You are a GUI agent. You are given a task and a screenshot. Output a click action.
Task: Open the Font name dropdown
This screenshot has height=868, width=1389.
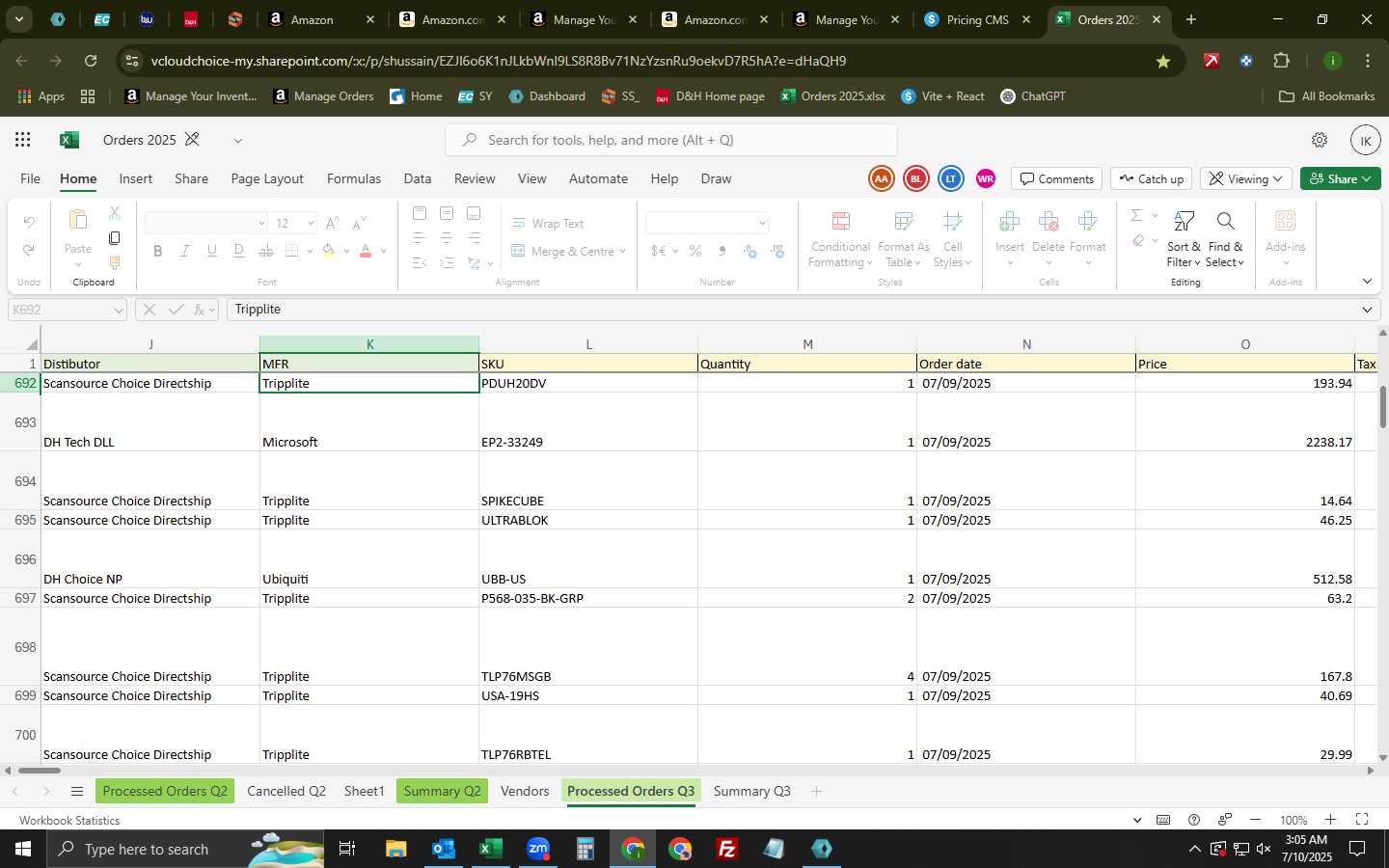coord(261,223)
